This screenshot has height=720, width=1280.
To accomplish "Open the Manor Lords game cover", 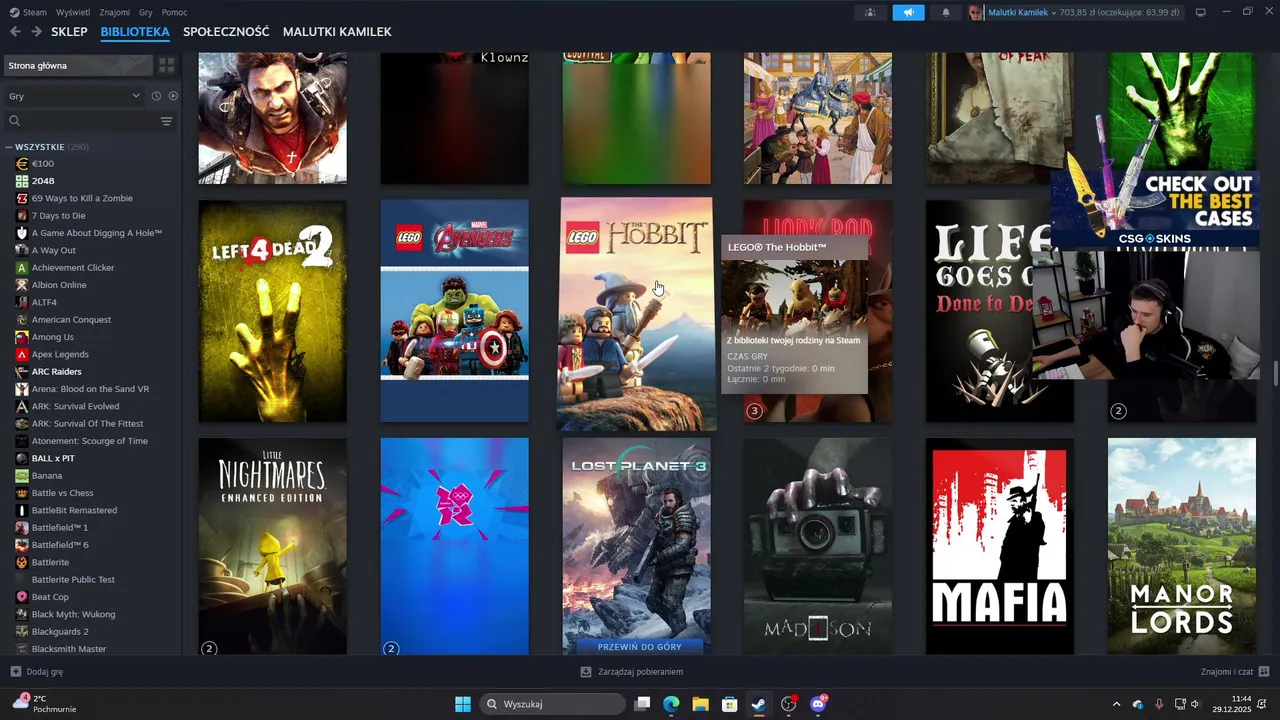I will (1182, 546).
